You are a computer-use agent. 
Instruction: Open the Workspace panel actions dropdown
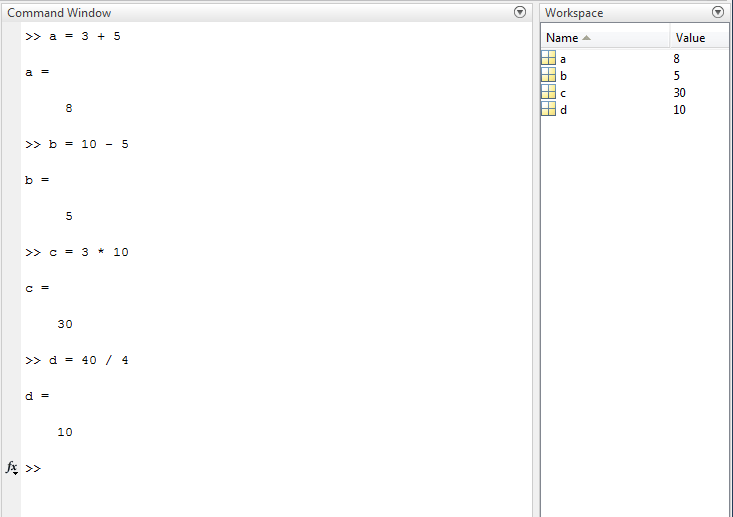718,12
